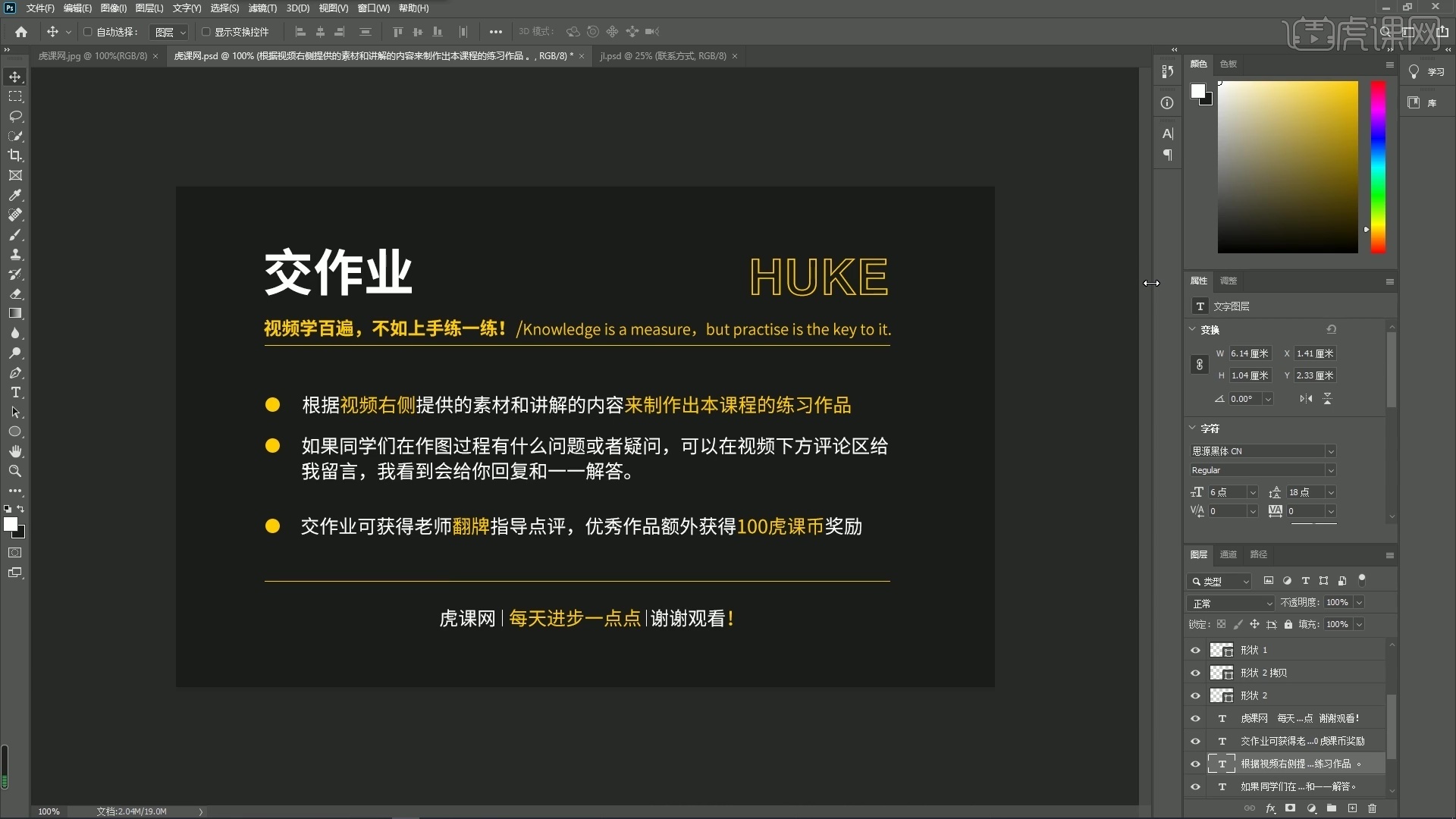1456x819 pixels.
Task: Open the blend mode 正常 dropdown
Action: [x=1231, y=603]
